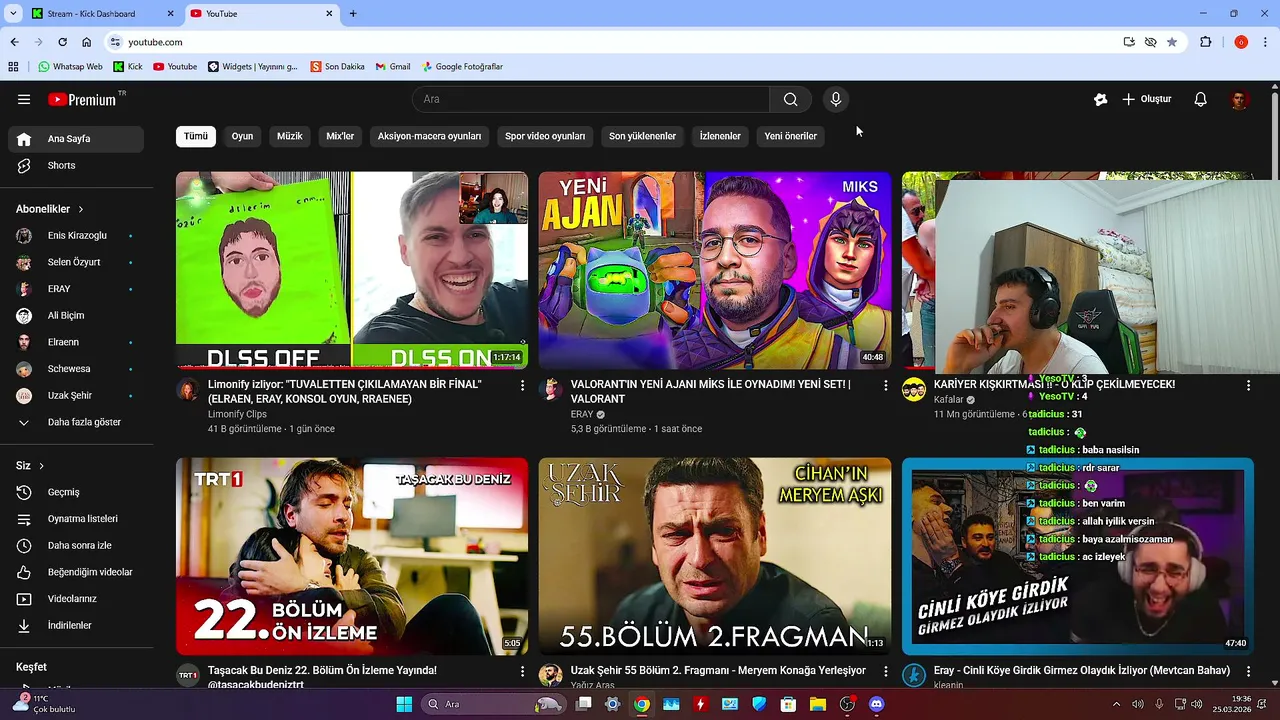This screenshot has height=720, width=1280.
Task: Open Geçmiş watch history
Action: tap(76, 492)
